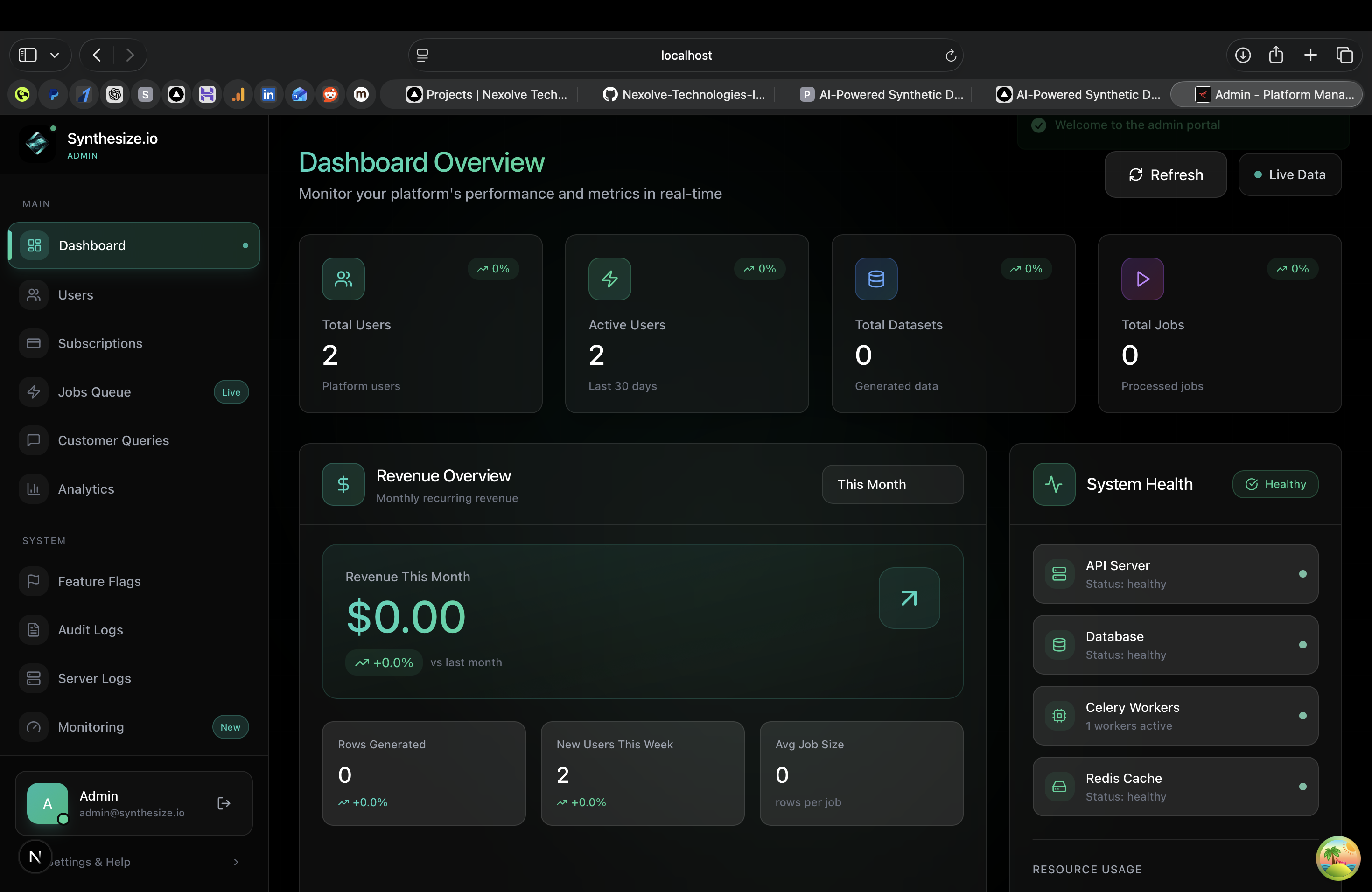Open the sidebar options dropdown arrow
The width and height of the screenshot is (1372, 892).
tap(55, 56)
